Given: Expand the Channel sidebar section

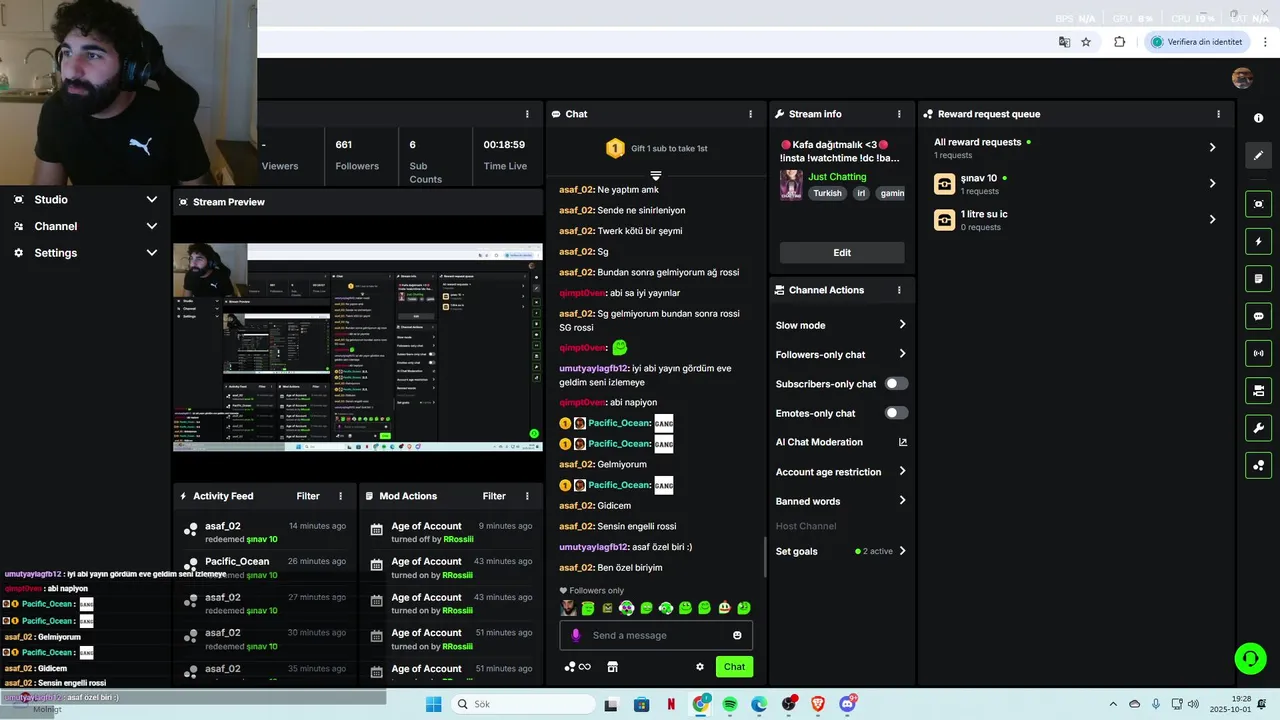Looking at the screenshot, I should coord(85,226).
